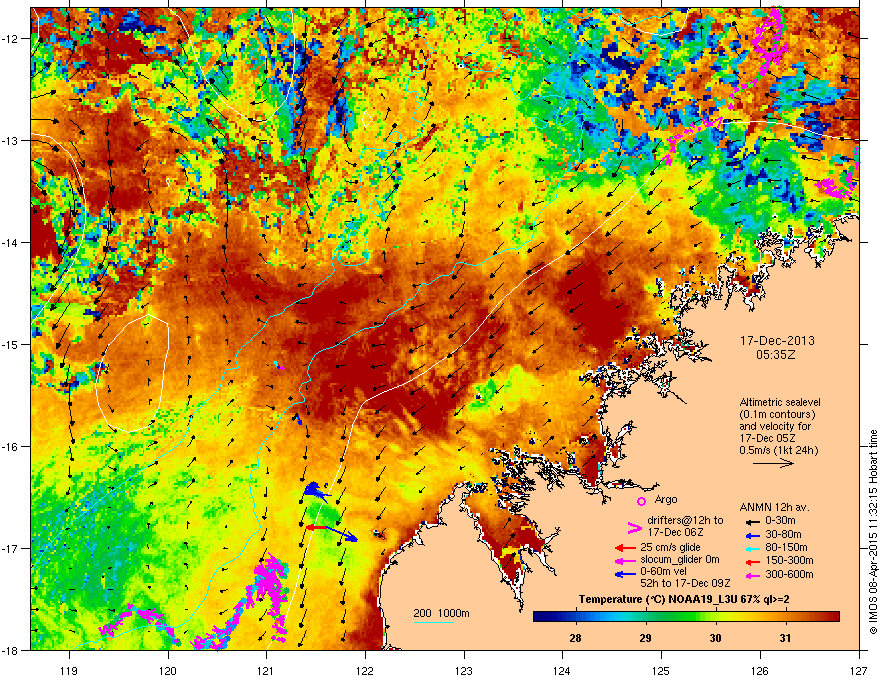The image size is (880, 680).
Task: Select the magenta slocum_glider 0m arrow symbol
Action: tap(625, 560)
